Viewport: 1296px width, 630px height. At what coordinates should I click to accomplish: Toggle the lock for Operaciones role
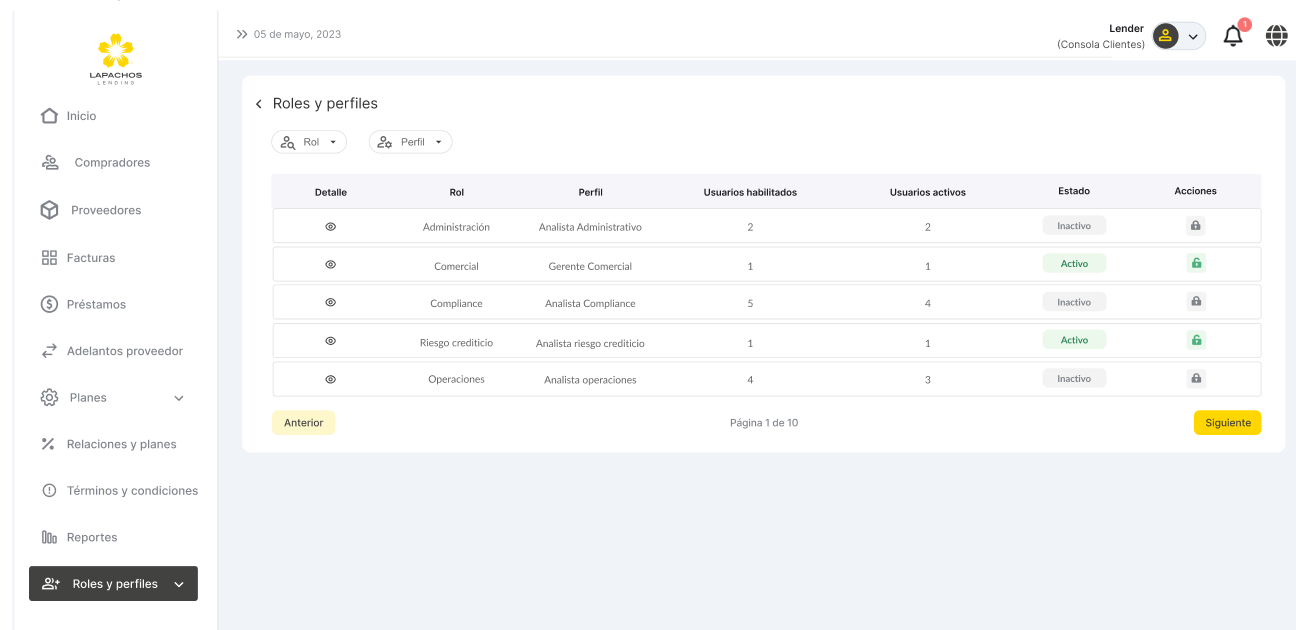[1196, 379]
